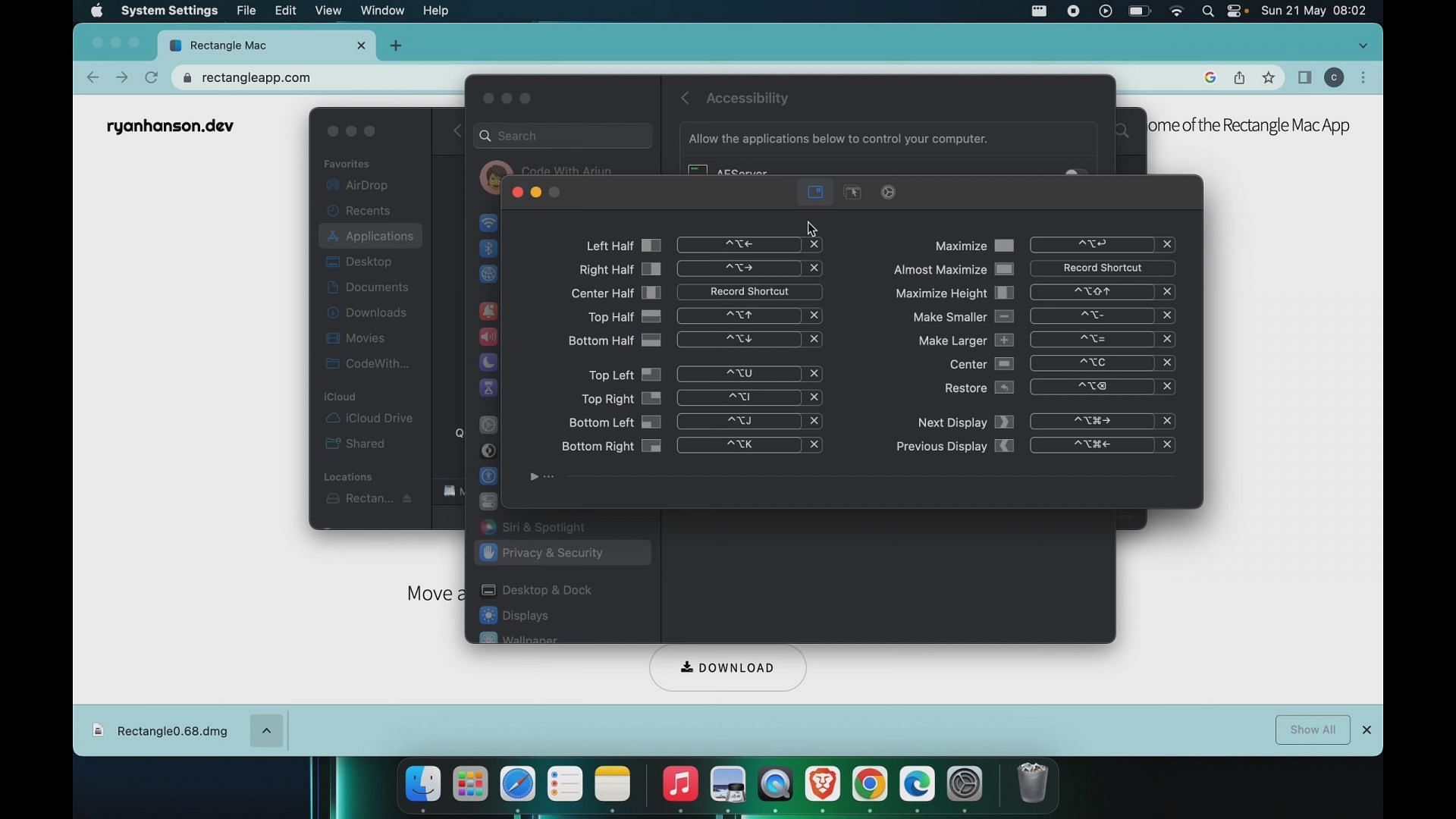1456x819 pixels.
Task: Click the Displays settings menu item
Action: [525, 615]
